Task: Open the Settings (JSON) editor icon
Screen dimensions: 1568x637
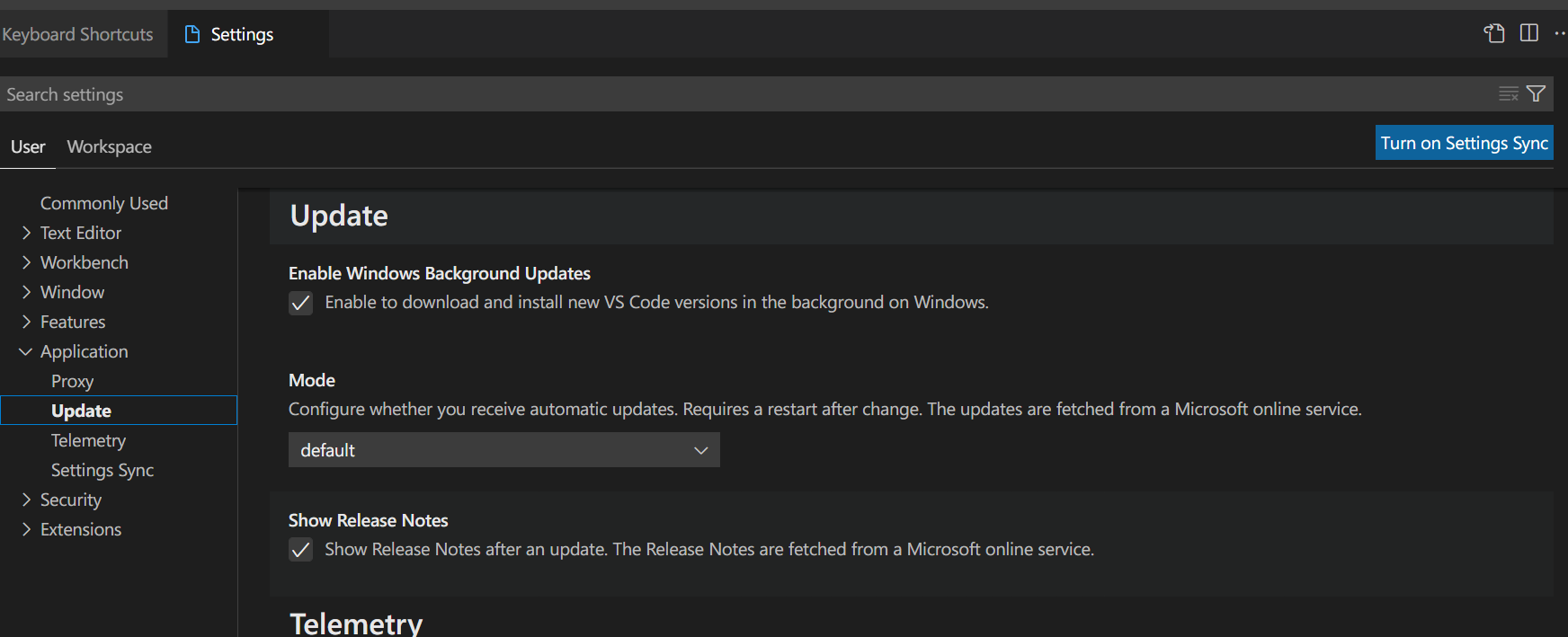Action: [1494, 33]
